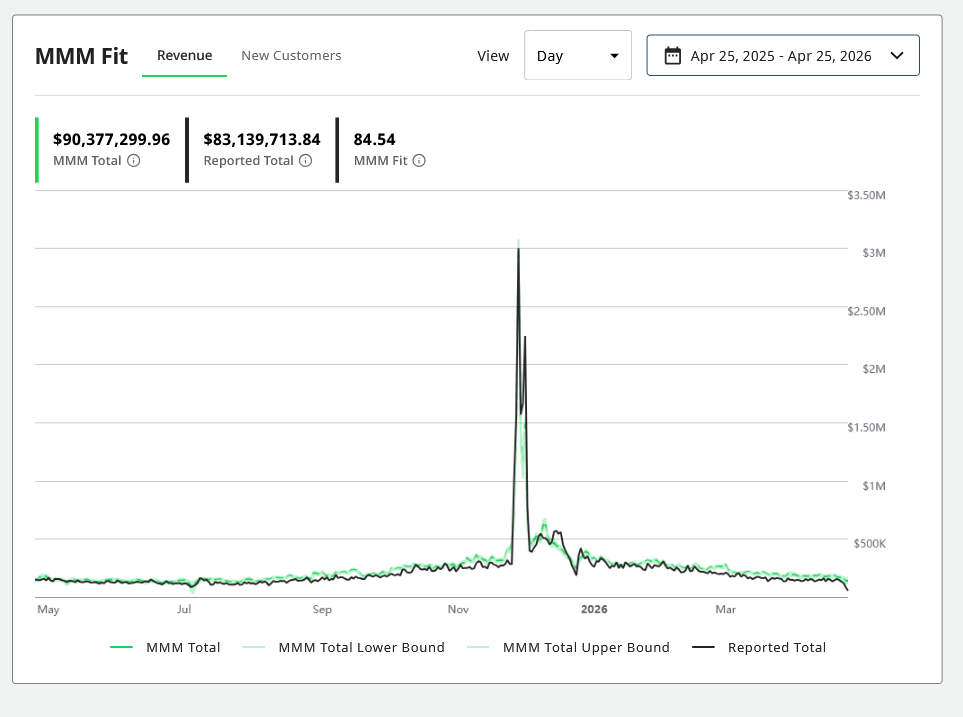Switch to the Revenue tab
The image size is (963, 717).
tap(184, 56)
